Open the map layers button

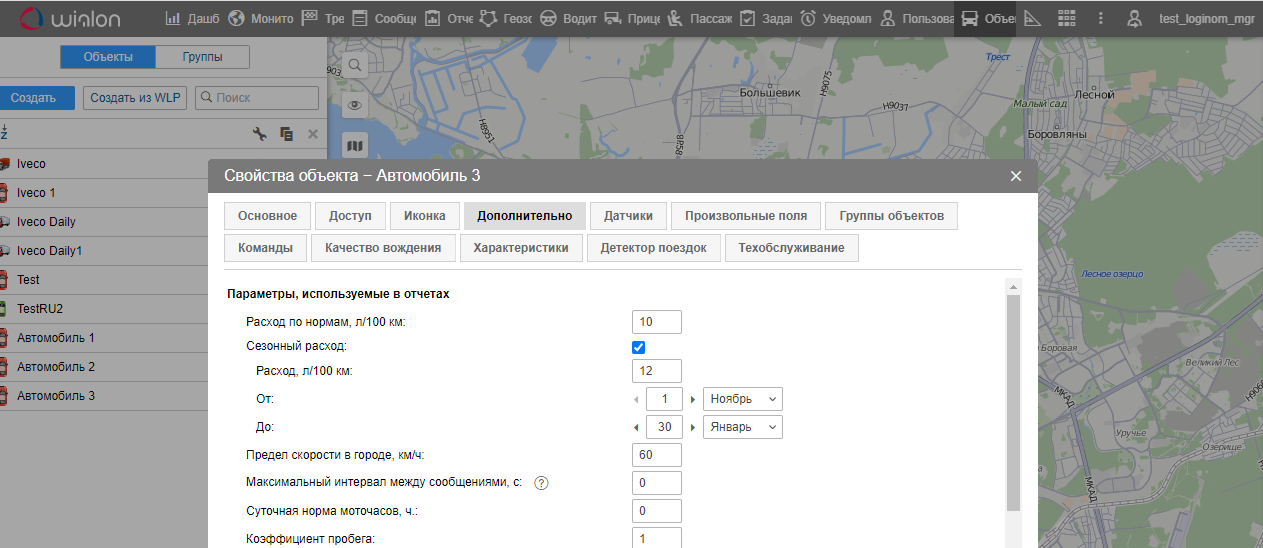pos(355,145)
